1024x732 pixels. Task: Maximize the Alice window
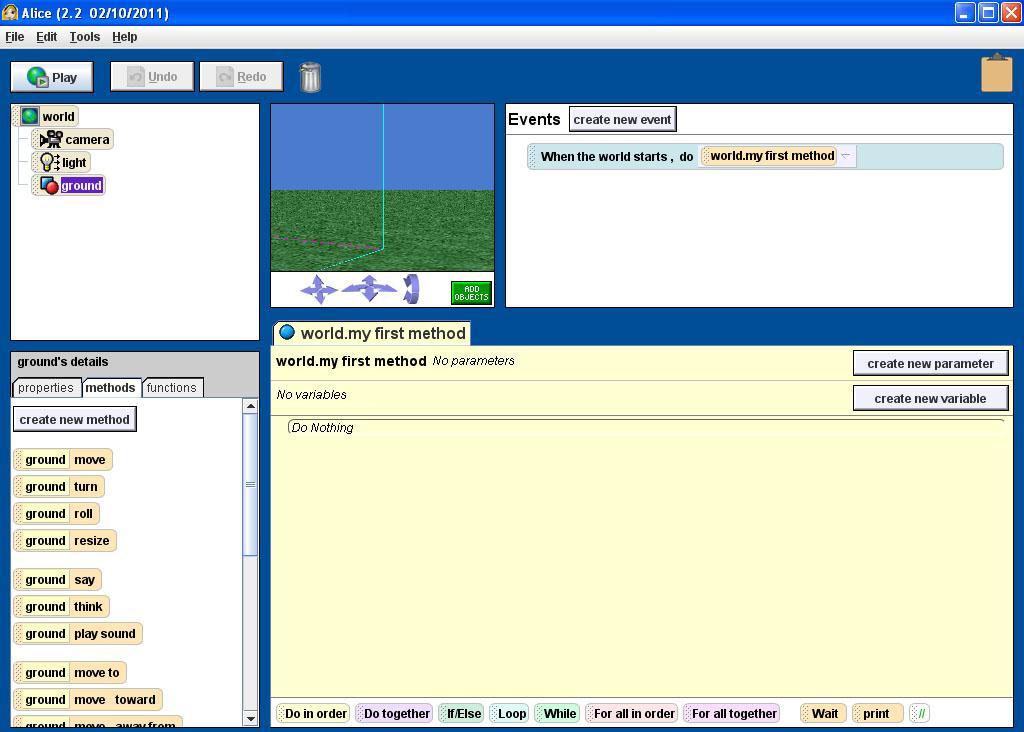click(988, 12)
